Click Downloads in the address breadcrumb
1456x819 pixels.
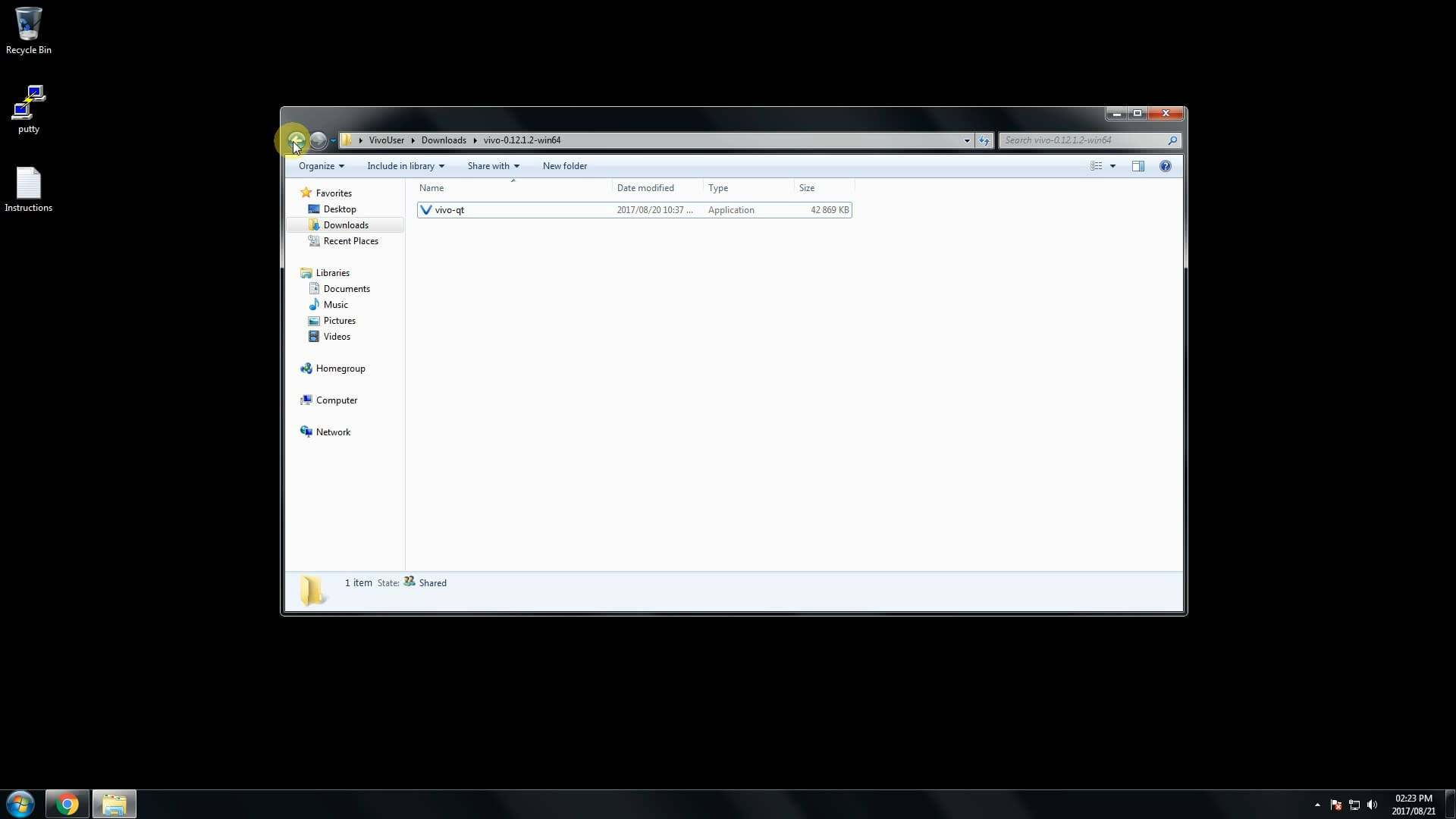point(444,140)
